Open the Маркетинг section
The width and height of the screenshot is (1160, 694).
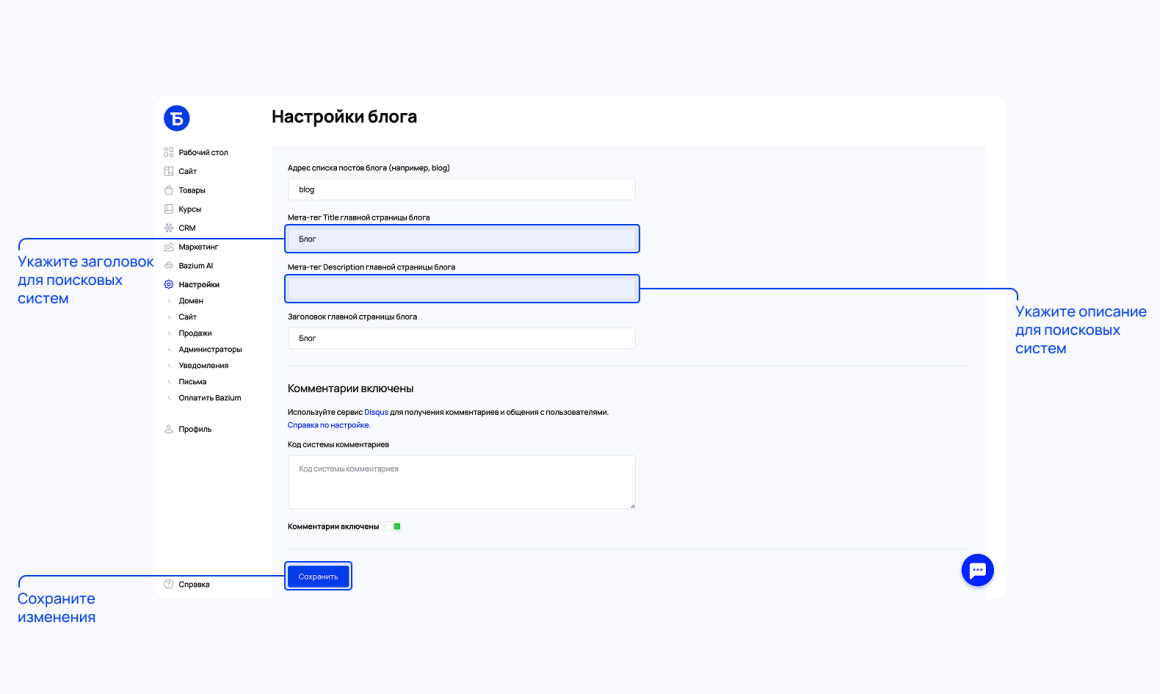tap(198, 247)
